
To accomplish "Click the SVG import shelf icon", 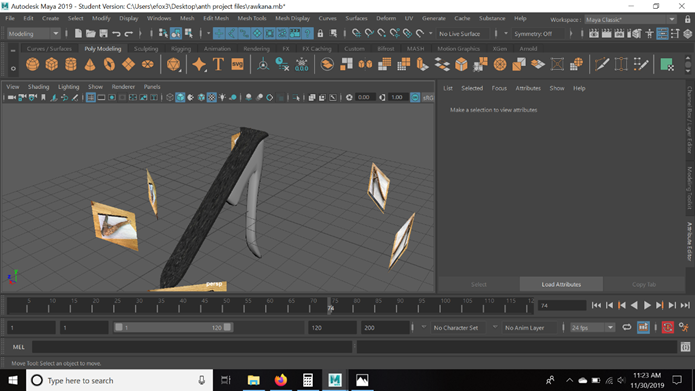I will pyautogui.click(x=238, y=64).
